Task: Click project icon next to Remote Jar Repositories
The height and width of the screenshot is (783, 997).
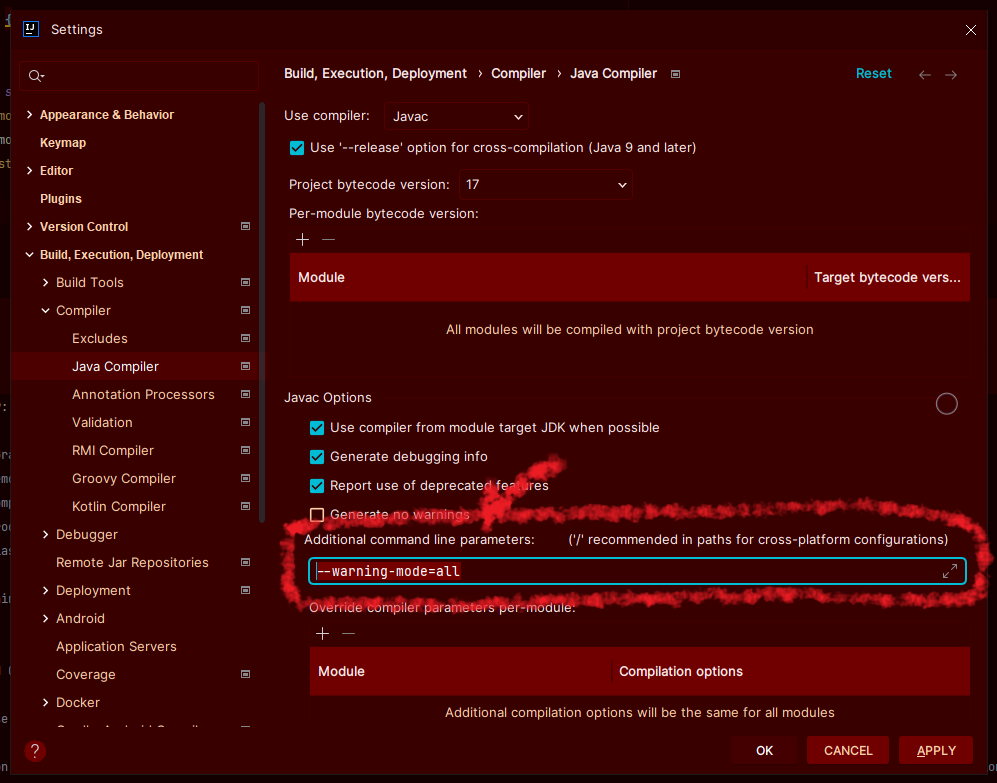Action: [245, 562]
